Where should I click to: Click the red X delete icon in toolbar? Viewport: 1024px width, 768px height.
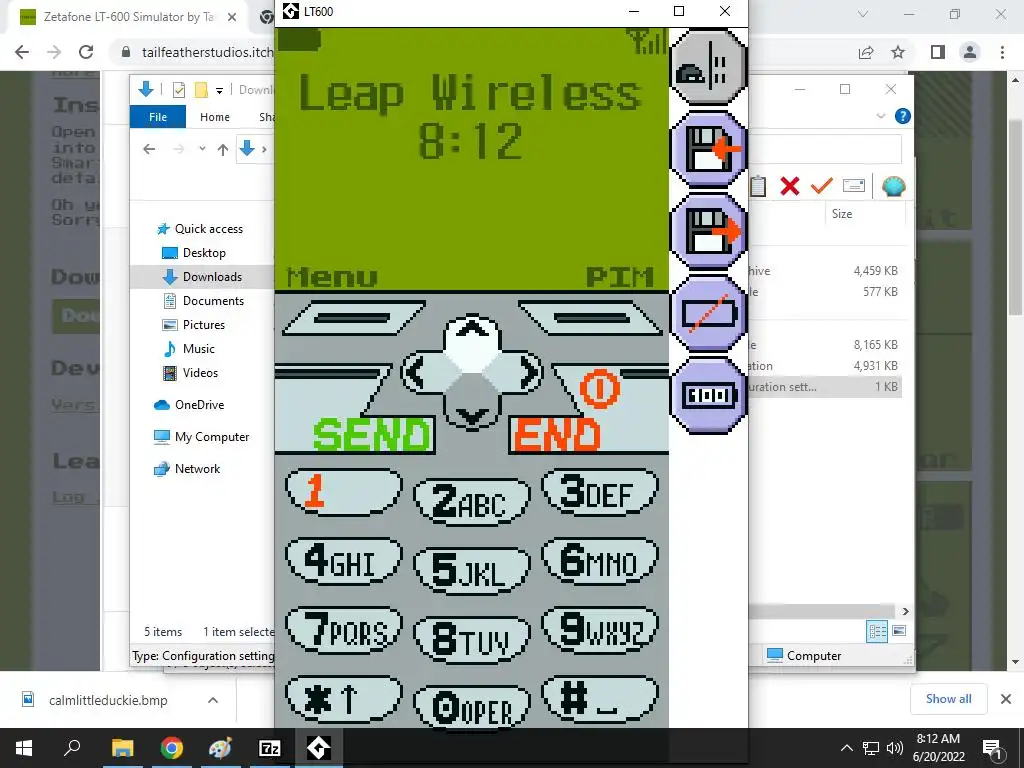click(790, 187)
